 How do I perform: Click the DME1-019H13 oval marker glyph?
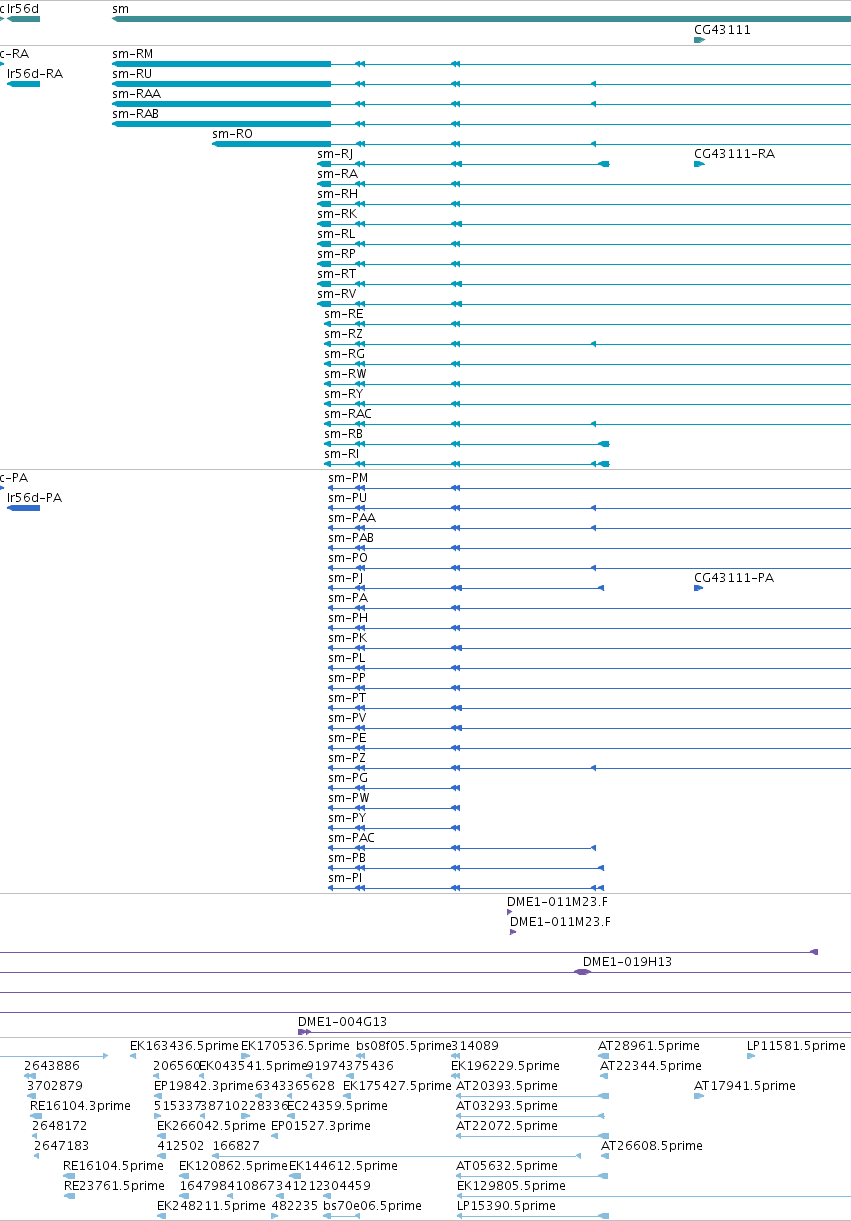point(582,972)
